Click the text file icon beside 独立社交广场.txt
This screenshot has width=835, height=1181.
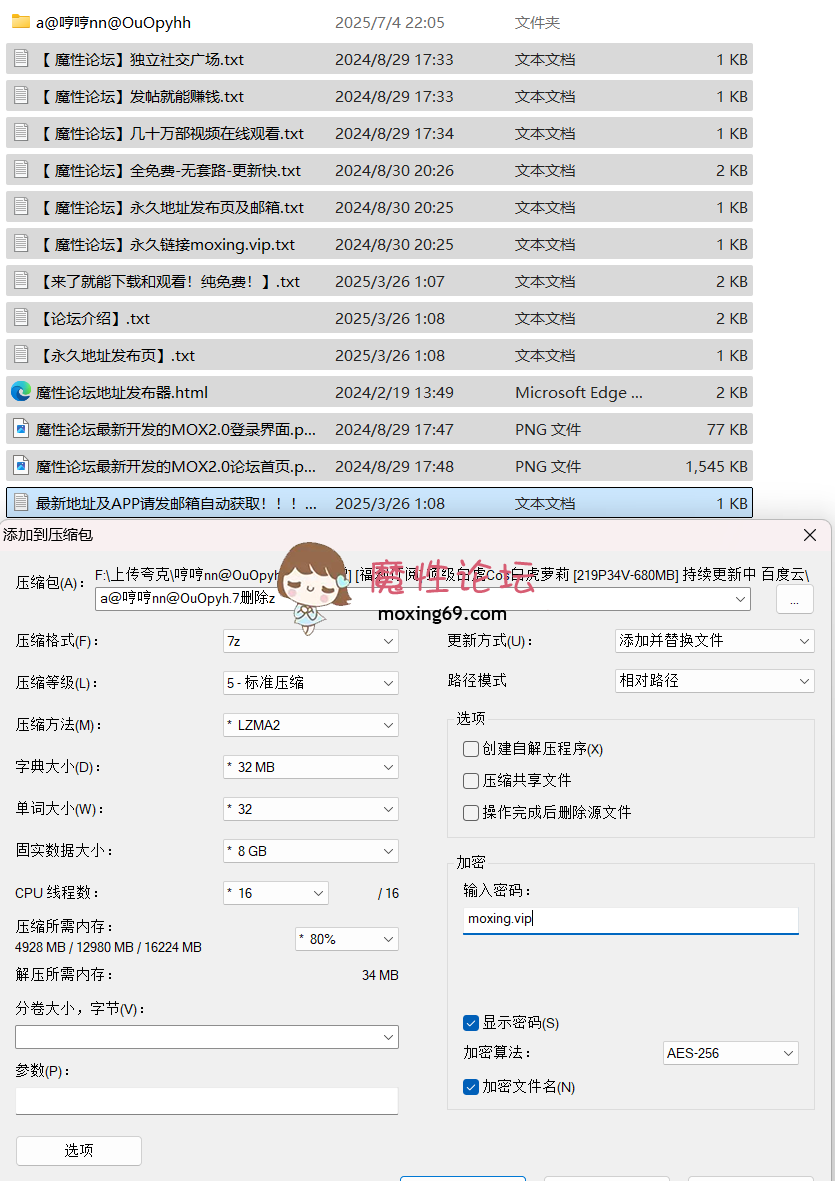tap(21, 59)
